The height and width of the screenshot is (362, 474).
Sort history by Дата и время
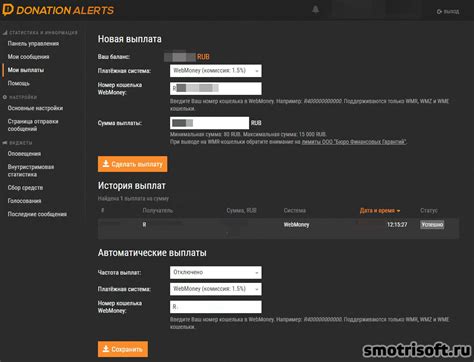380,211
